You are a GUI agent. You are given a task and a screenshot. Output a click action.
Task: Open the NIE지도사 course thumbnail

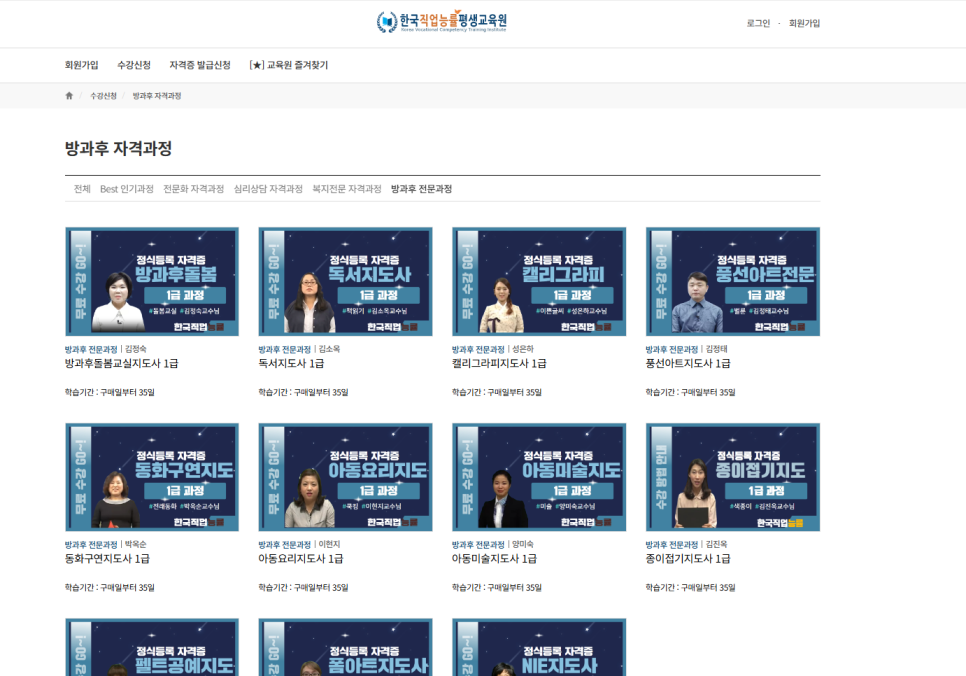coord(539,647)
